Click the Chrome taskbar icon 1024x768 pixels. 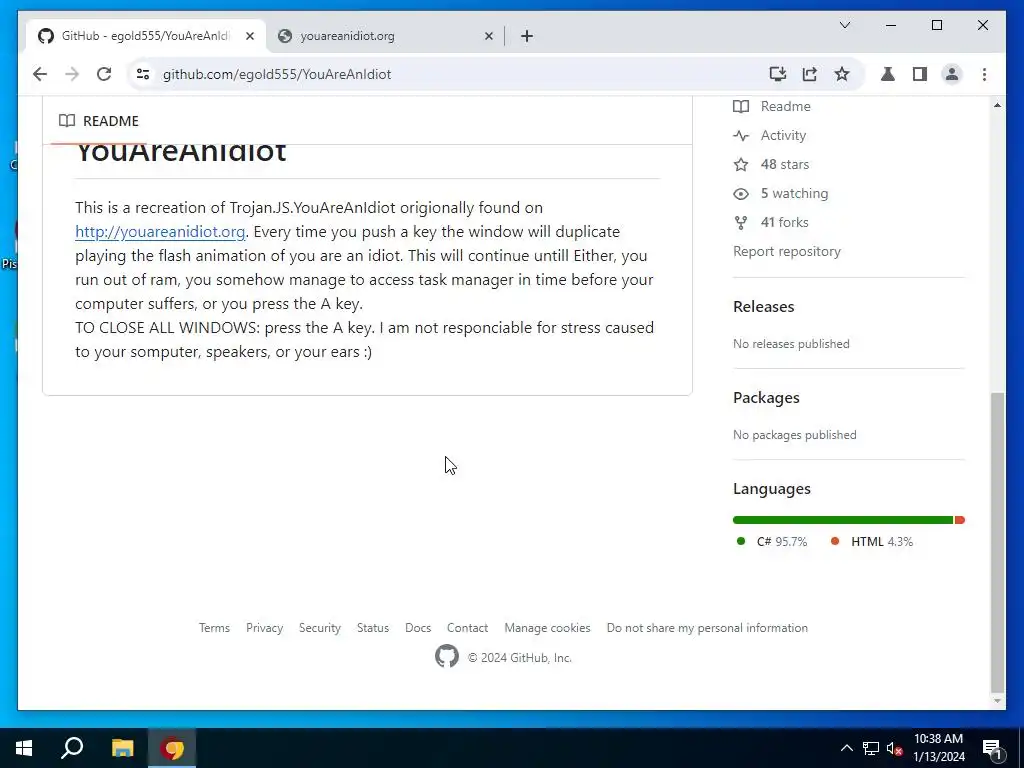point(172,748)
